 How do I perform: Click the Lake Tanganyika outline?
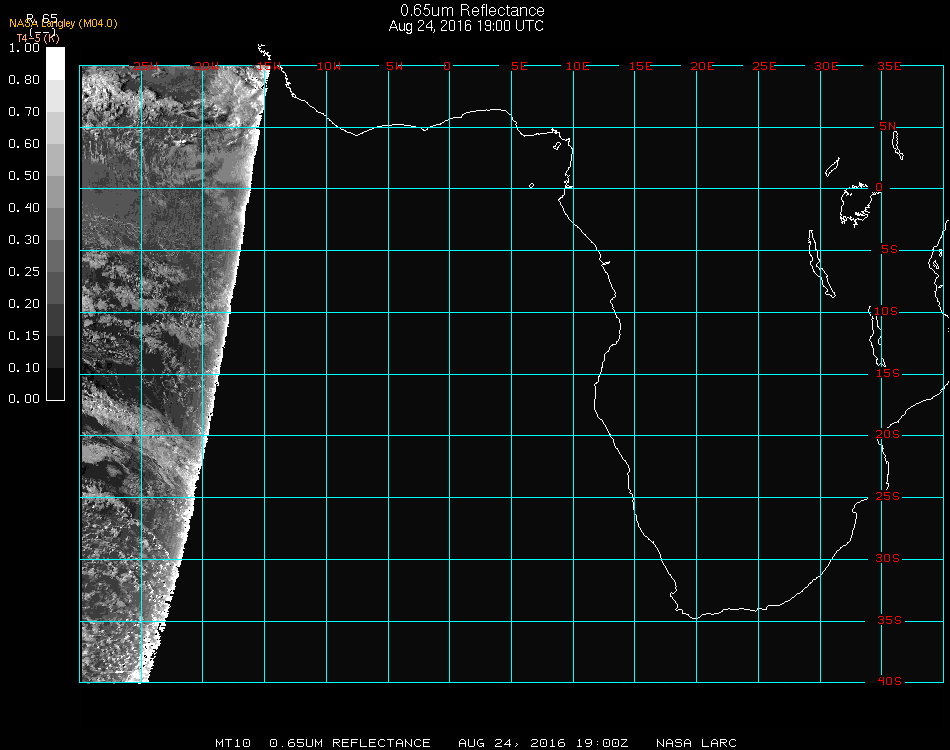tap(820, 263)
